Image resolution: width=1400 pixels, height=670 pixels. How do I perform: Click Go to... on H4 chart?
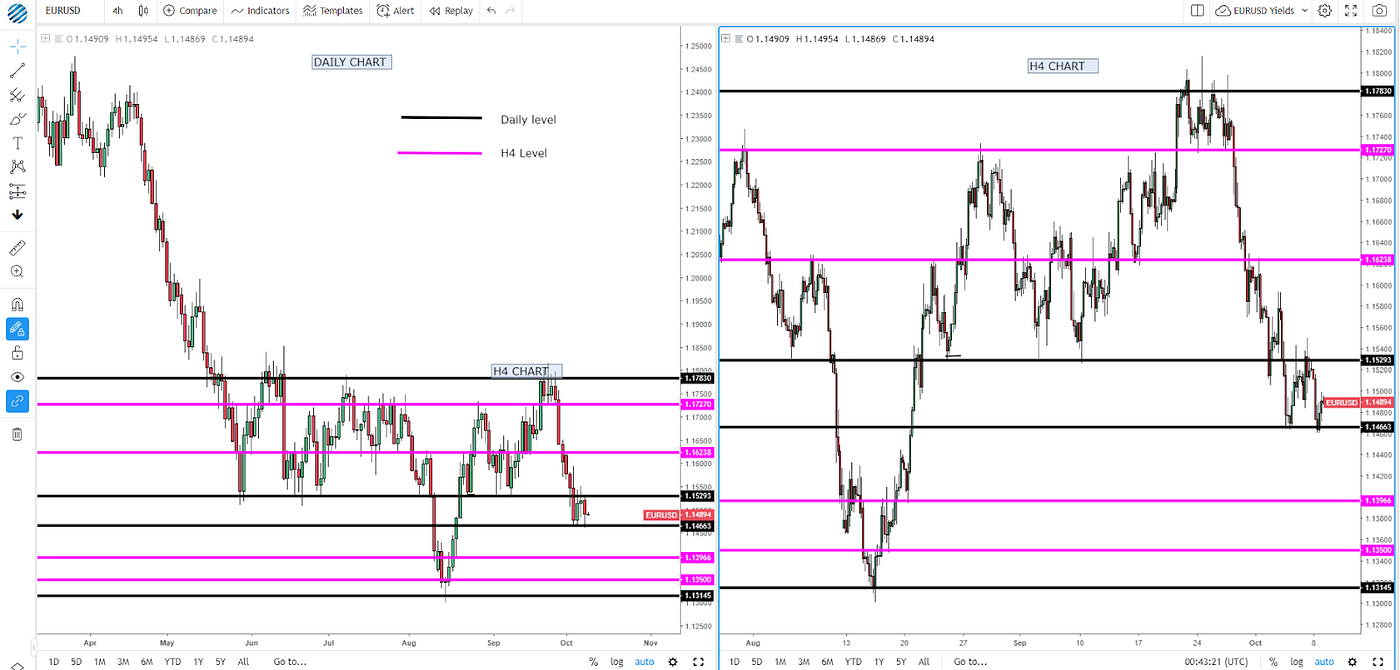tap(972, 661)
